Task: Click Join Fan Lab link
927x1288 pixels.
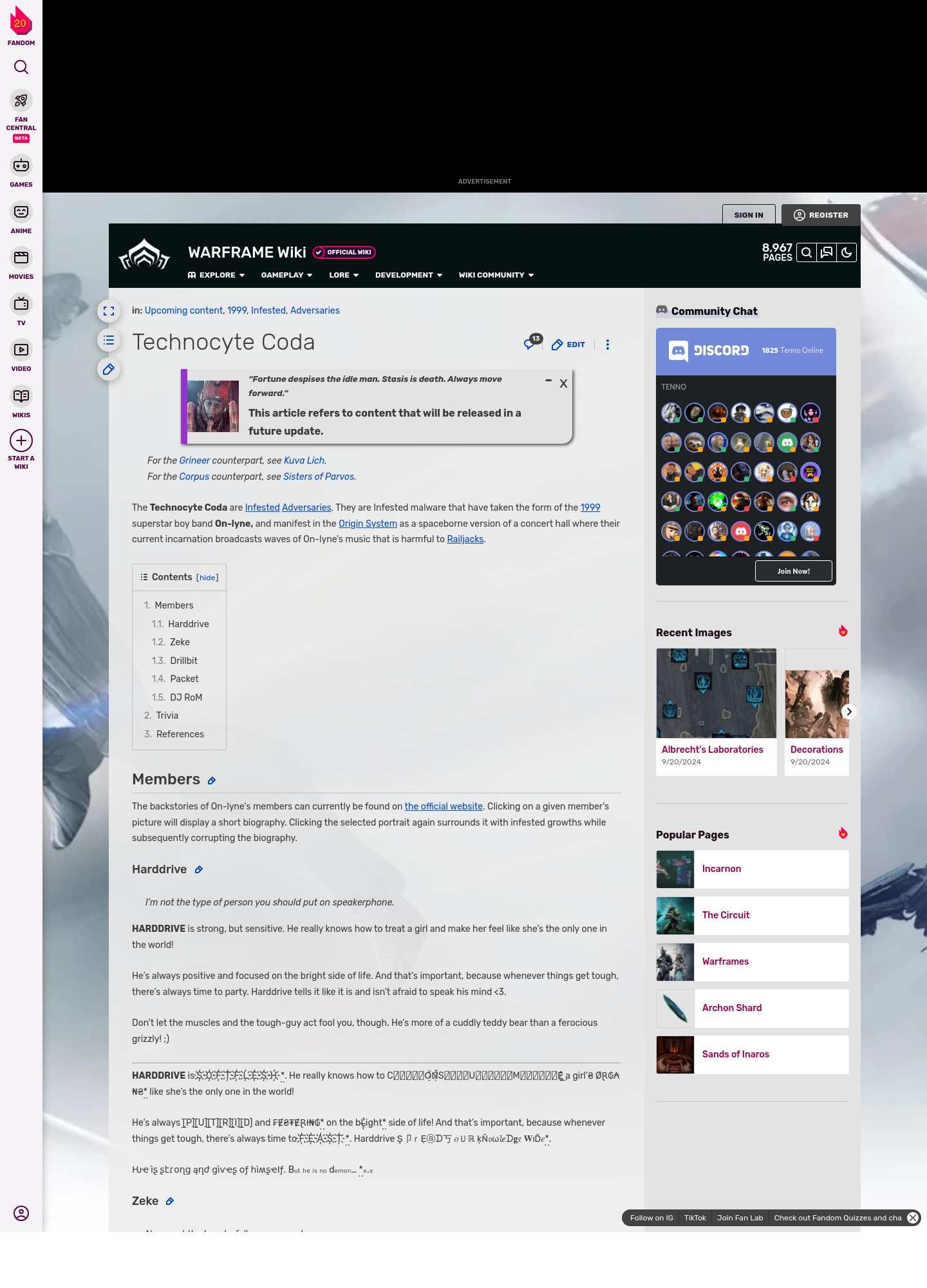Action: (x=740, y=1218)
